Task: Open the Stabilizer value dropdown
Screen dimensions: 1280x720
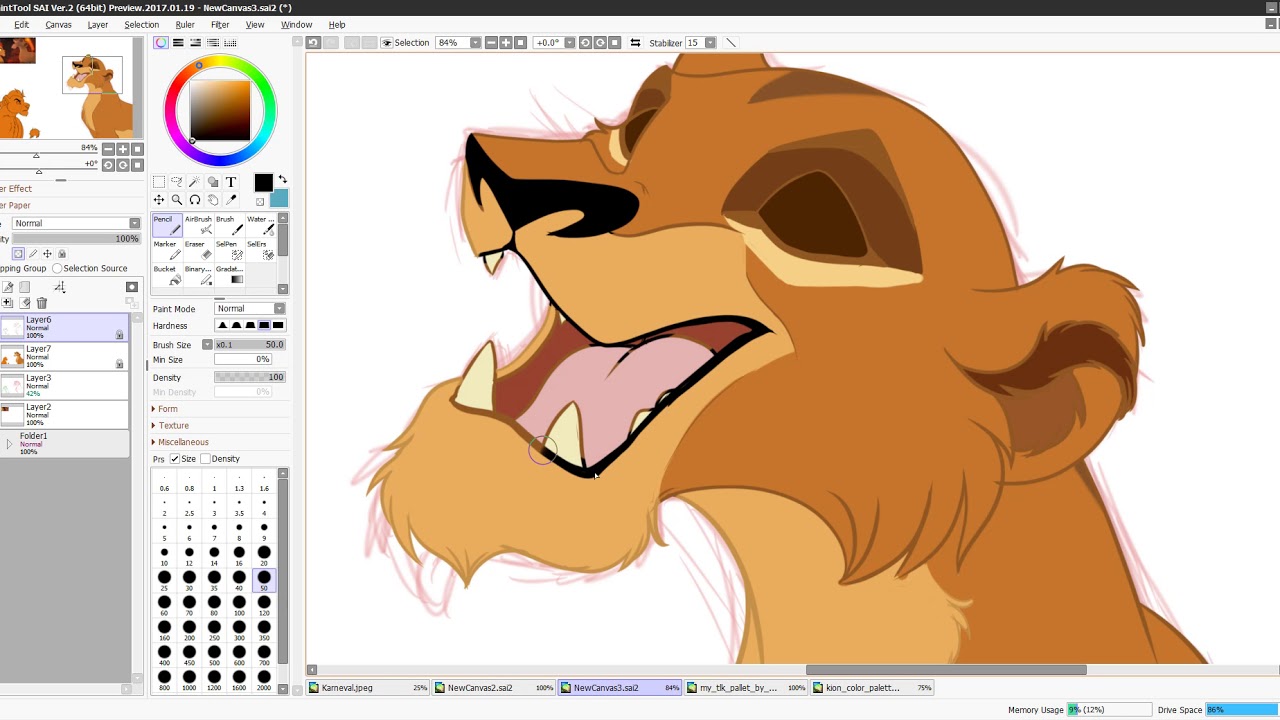Action: (x=710, y=43)
